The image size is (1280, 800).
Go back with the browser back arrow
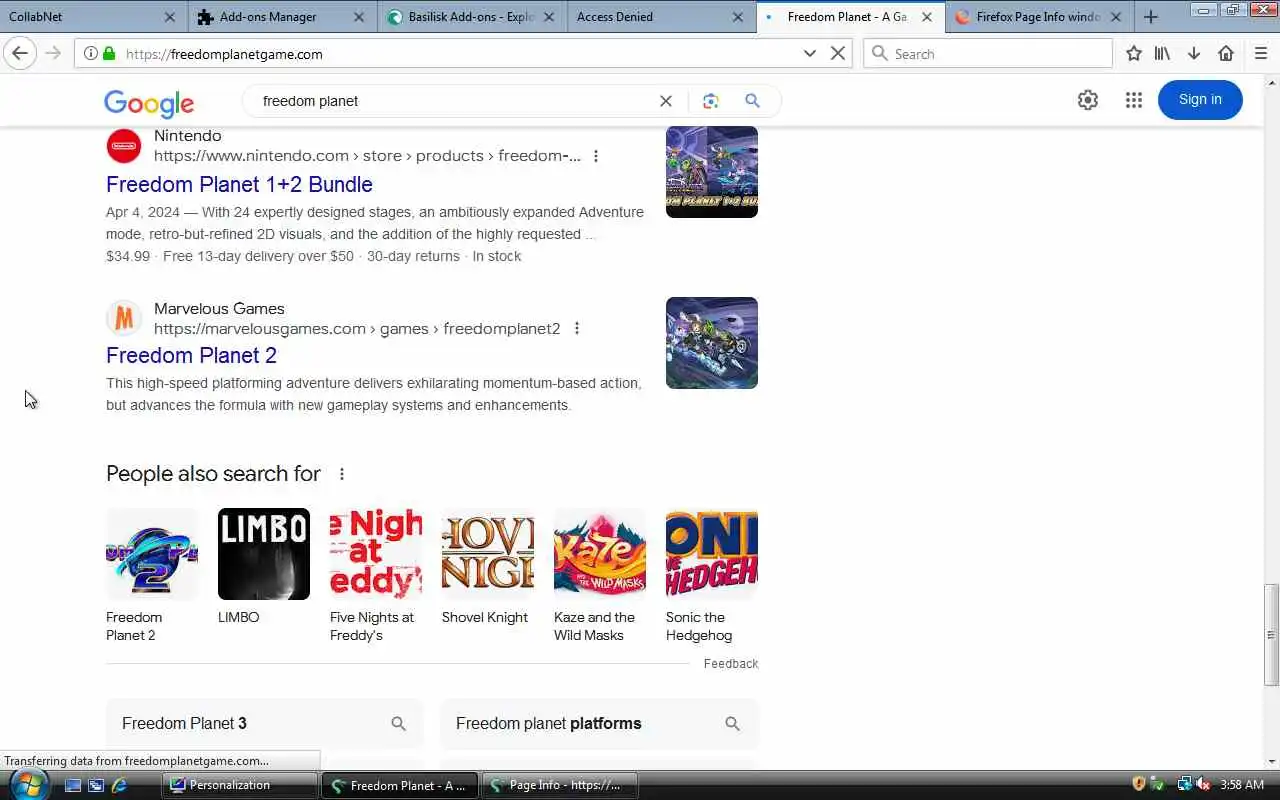tap(20, 53)
